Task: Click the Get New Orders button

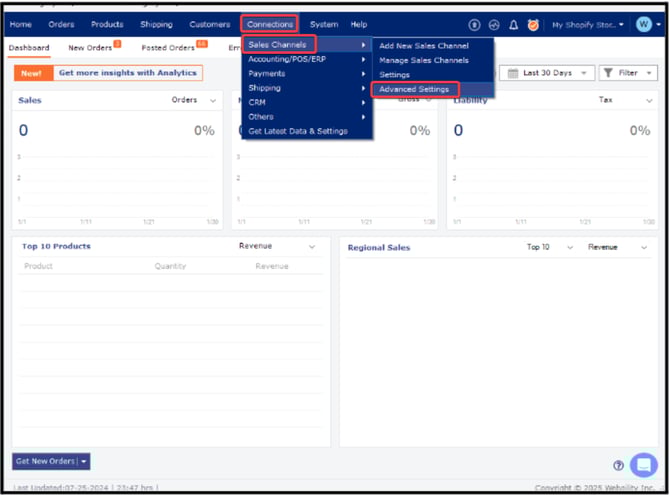Action: 45,461
